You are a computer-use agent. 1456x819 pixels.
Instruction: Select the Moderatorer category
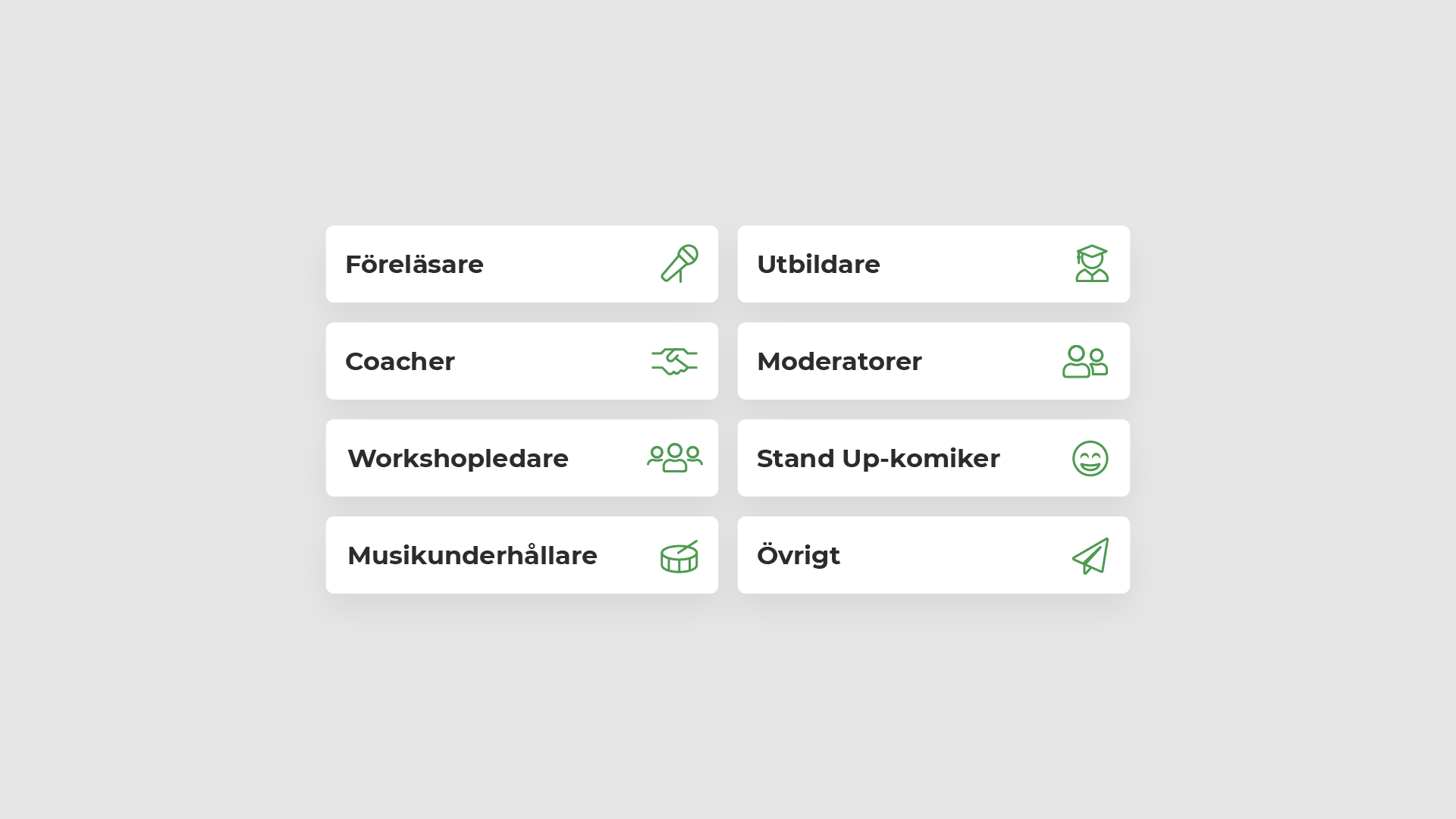pyautogui.click(x=934, y=361)
